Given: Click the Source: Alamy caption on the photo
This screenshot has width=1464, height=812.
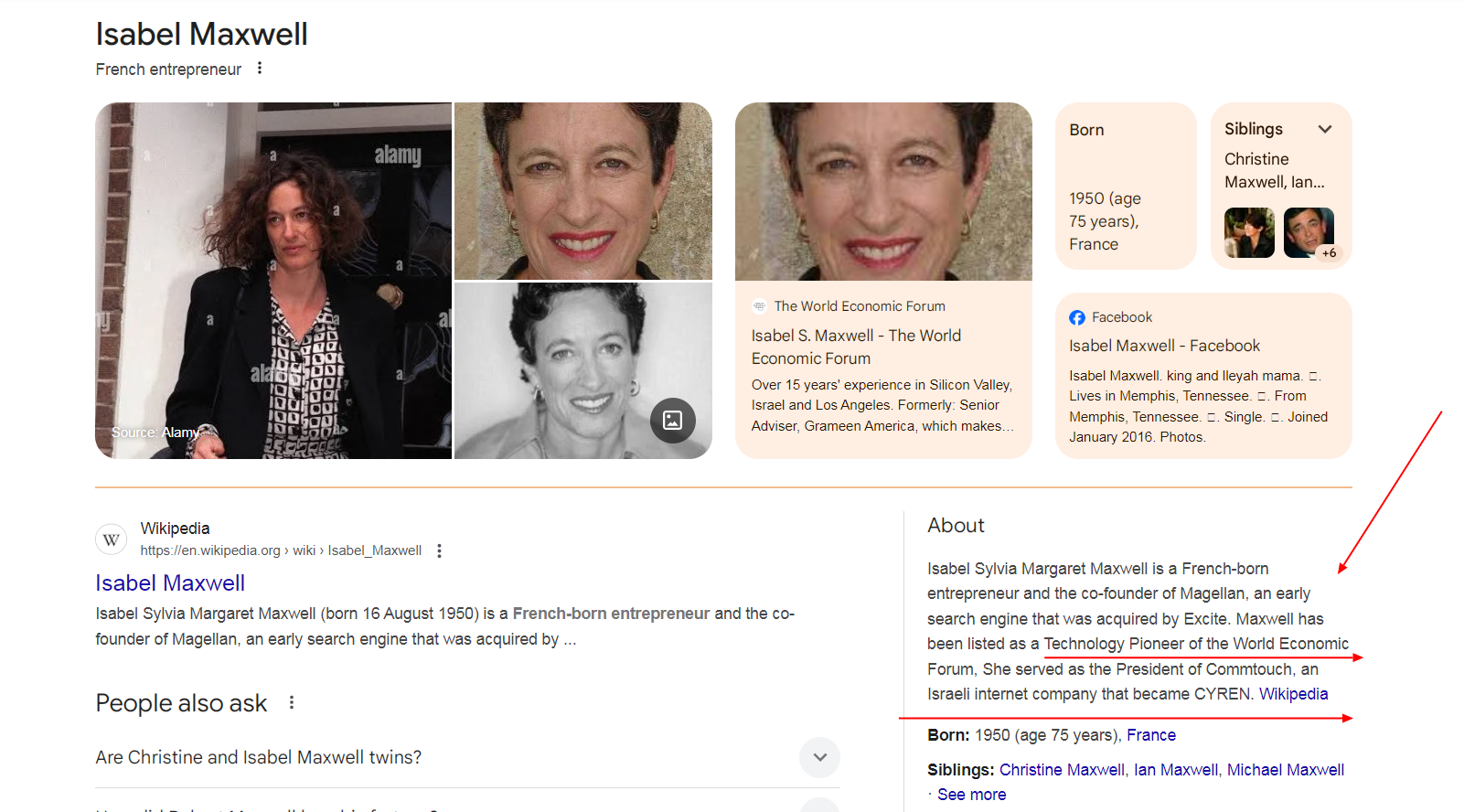Looking at the screenshot, I should (x=155, y=433).
